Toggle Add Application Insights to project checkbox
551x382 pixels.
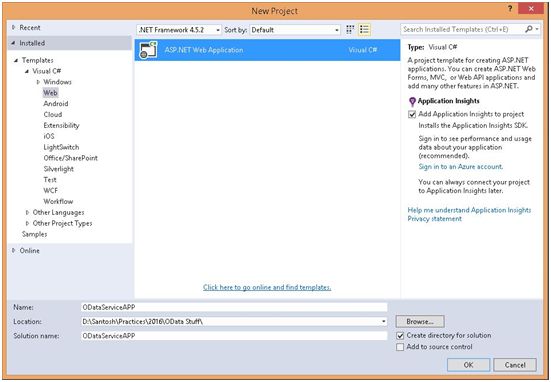[x=412, y=115]
